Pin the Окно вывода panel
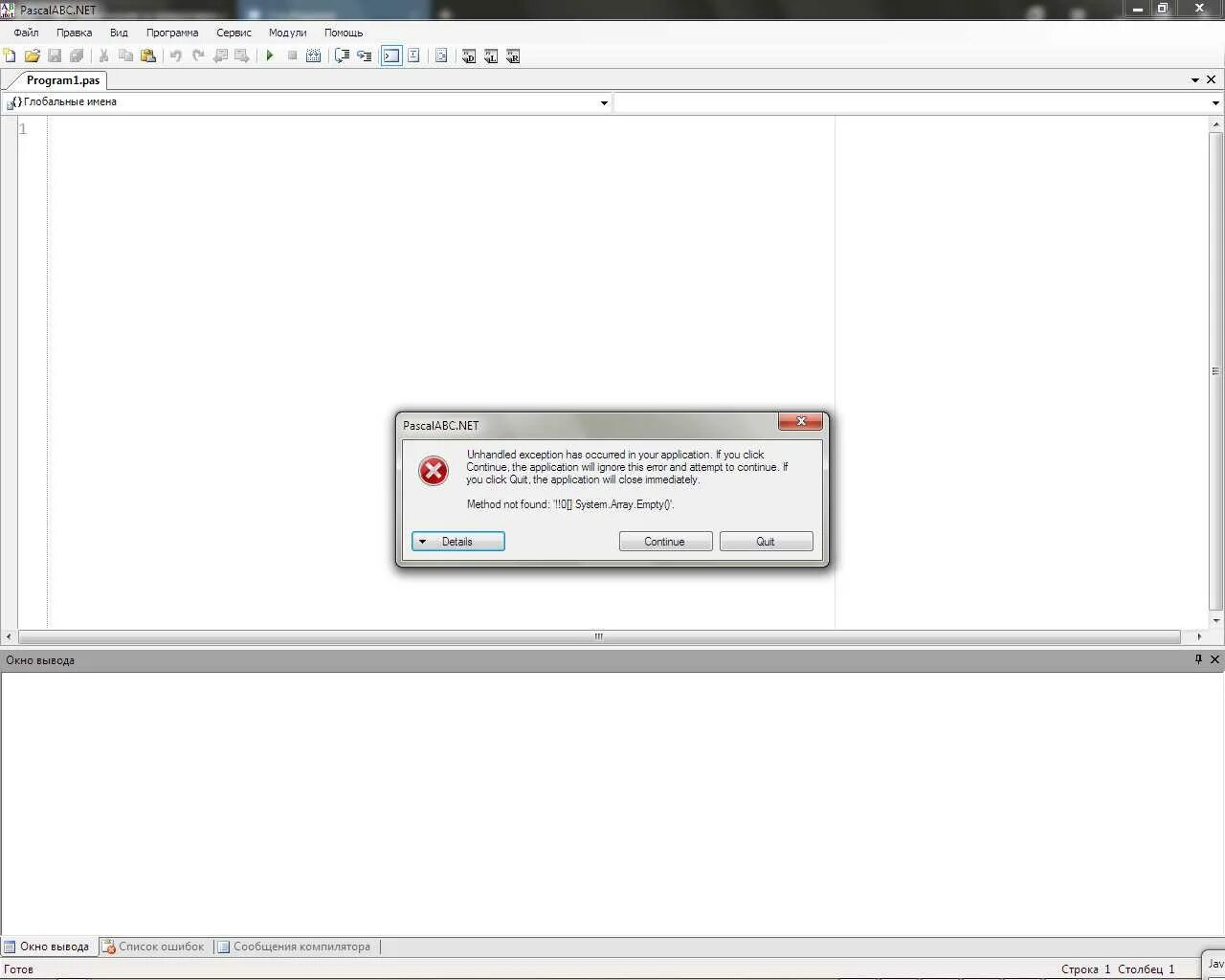Viewport: 1225px width, 980px height. tap(1198, 659)
